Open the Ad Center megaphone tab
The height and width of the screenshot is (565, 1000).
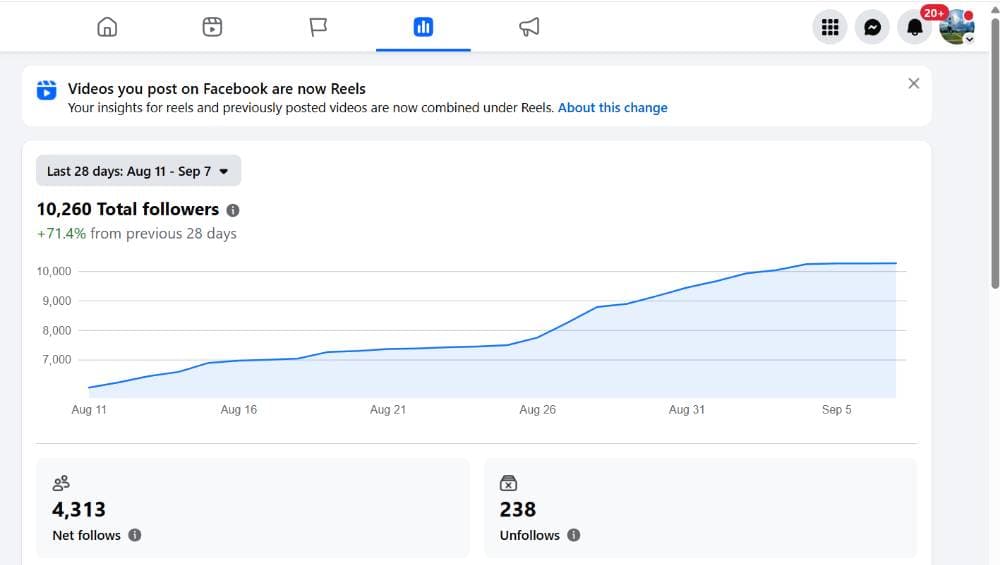tap(529, 27)
